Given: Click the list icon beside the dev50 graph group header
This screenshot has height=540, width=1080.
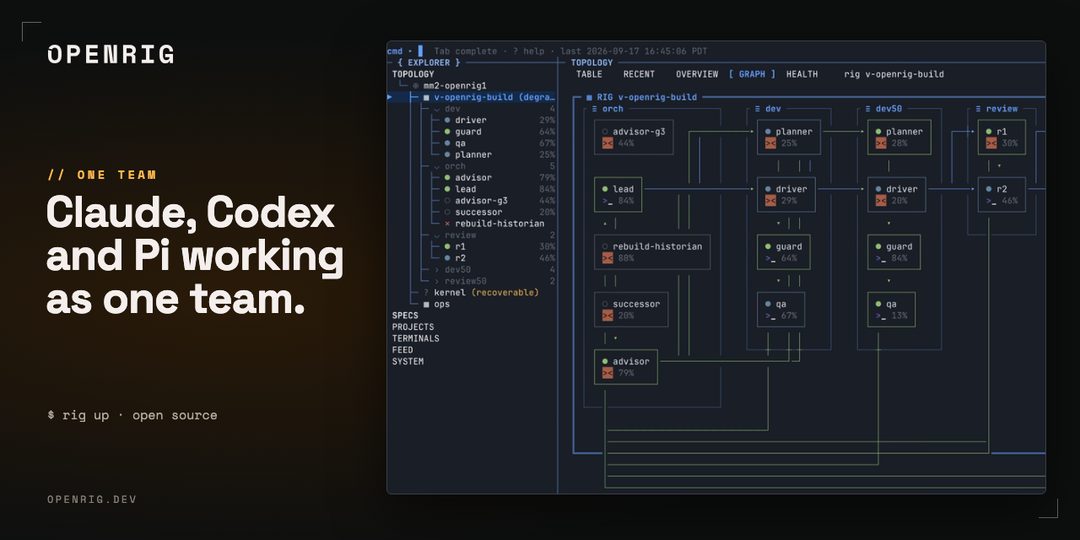Looking at the screenshot, I should coord(869,109).
